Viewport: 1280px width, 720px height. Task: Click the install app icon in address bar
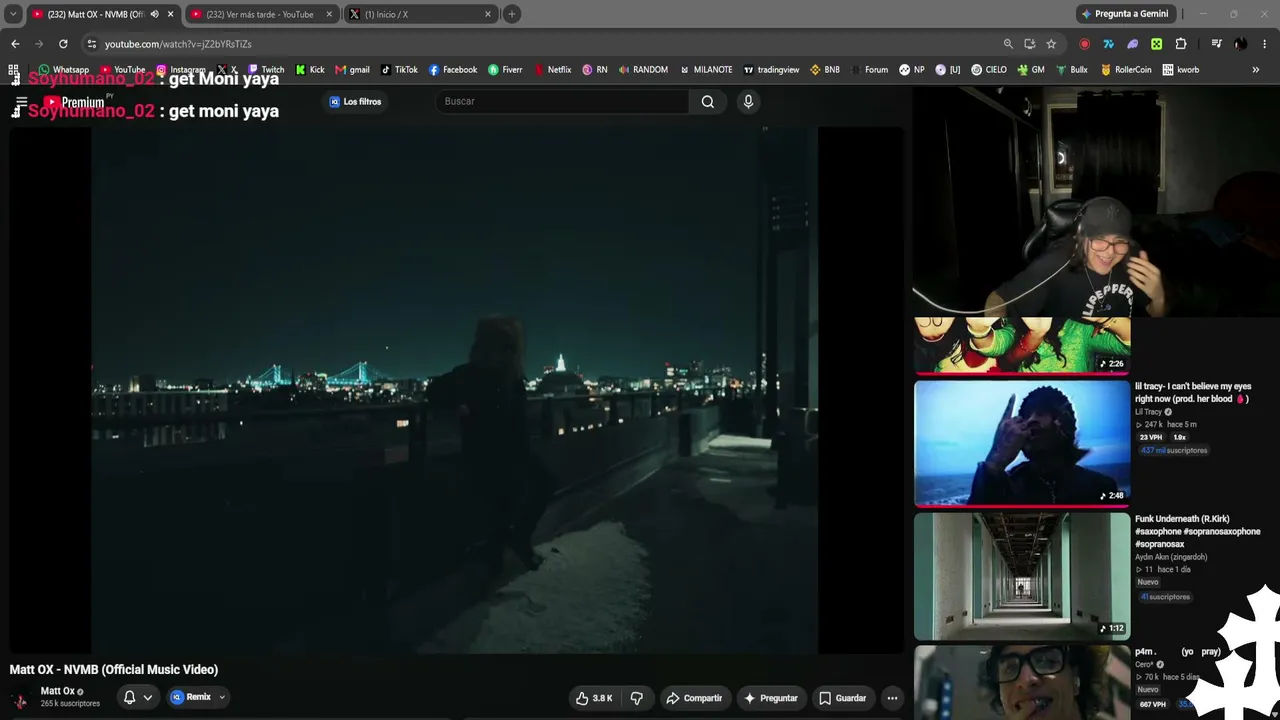point(1030,44)
